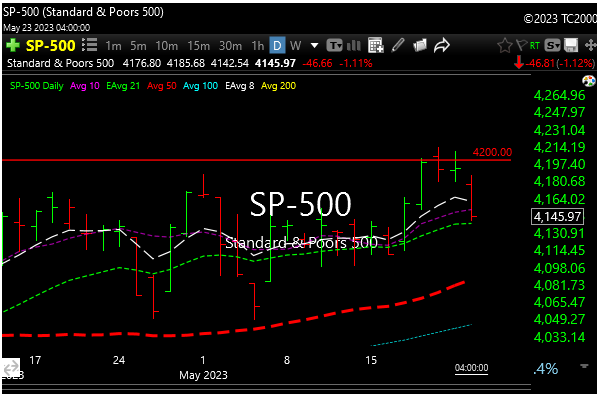
Task: Switch to the 30m time frame
Action: click(230, 46)
